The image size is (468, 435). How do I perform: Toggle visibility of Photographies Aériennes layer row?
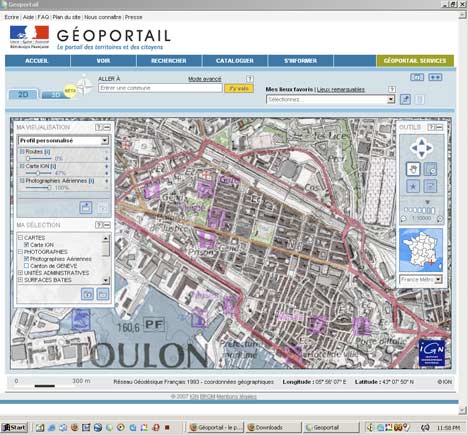coord(22,181)
